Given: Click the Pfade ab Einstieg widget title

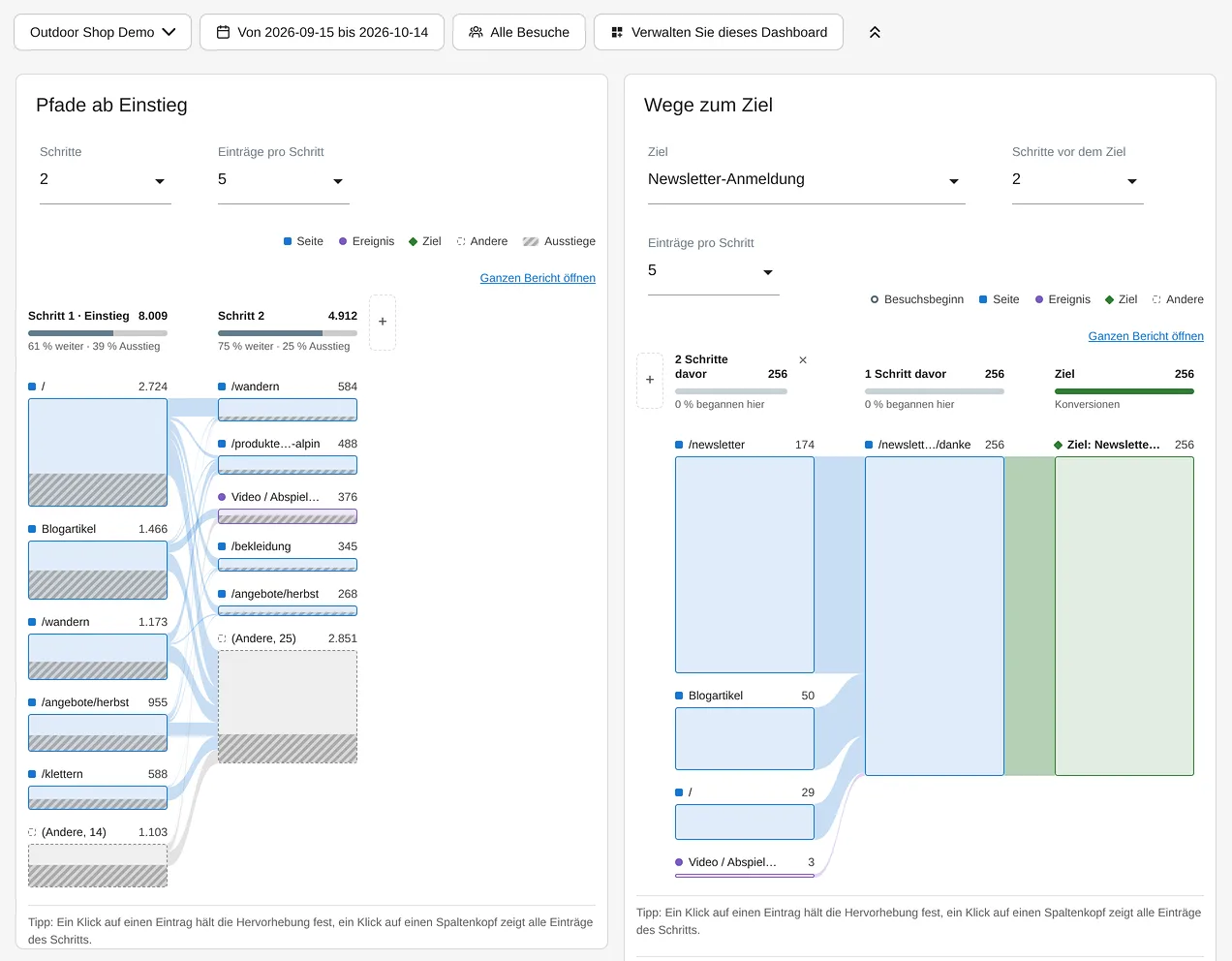Looking at the screenshot, I should (x=111, y=106).
